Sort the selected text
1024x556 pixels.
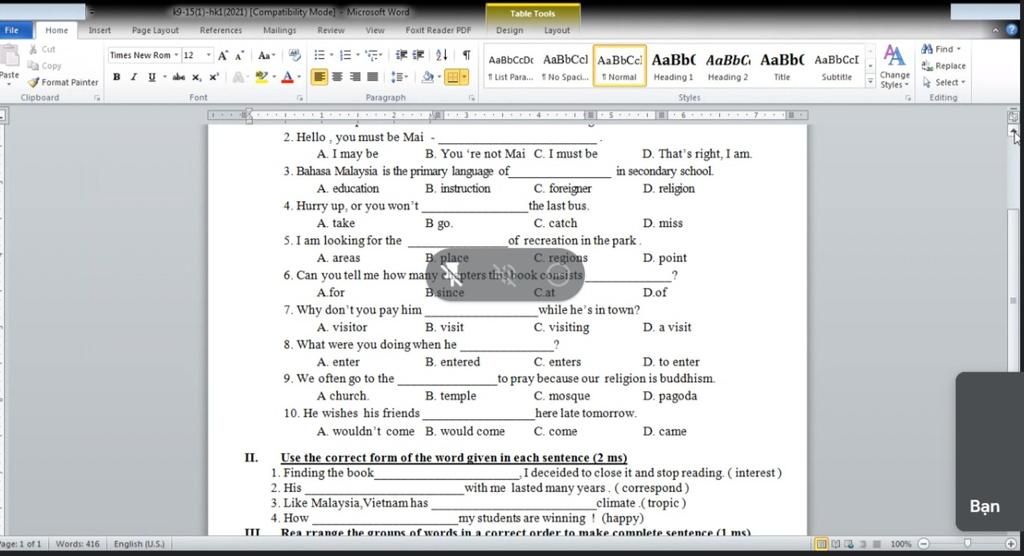tap(441, 56)
